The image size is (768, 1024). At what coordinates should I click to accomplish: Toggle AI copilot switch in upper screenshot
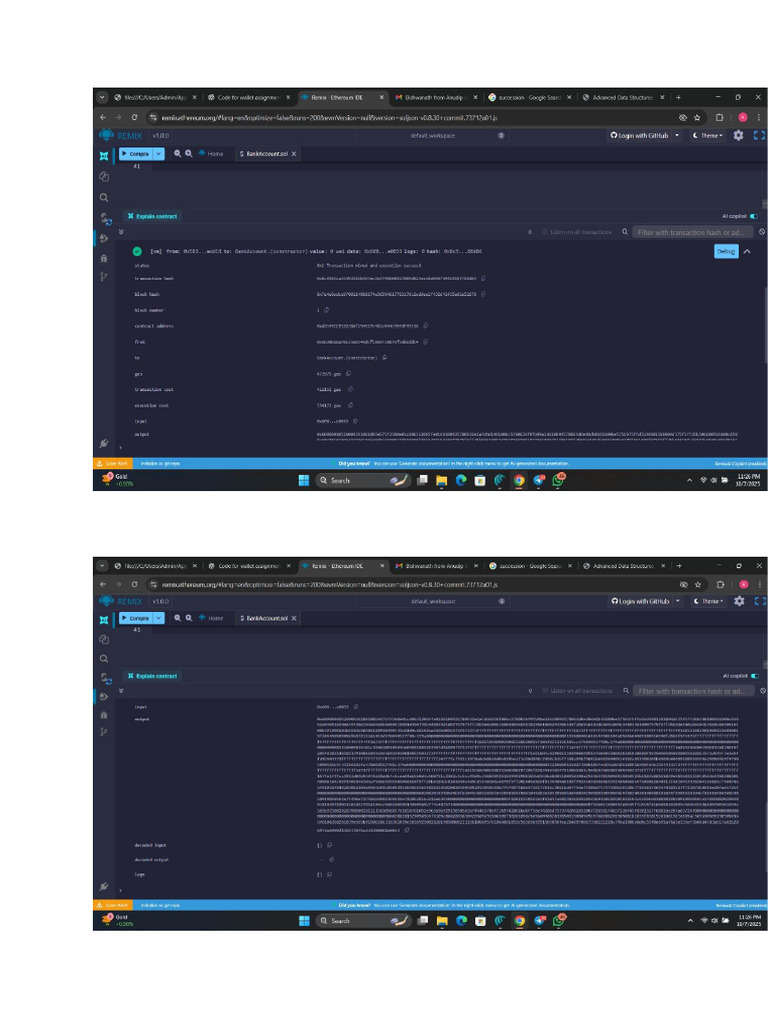pos(754,216)
